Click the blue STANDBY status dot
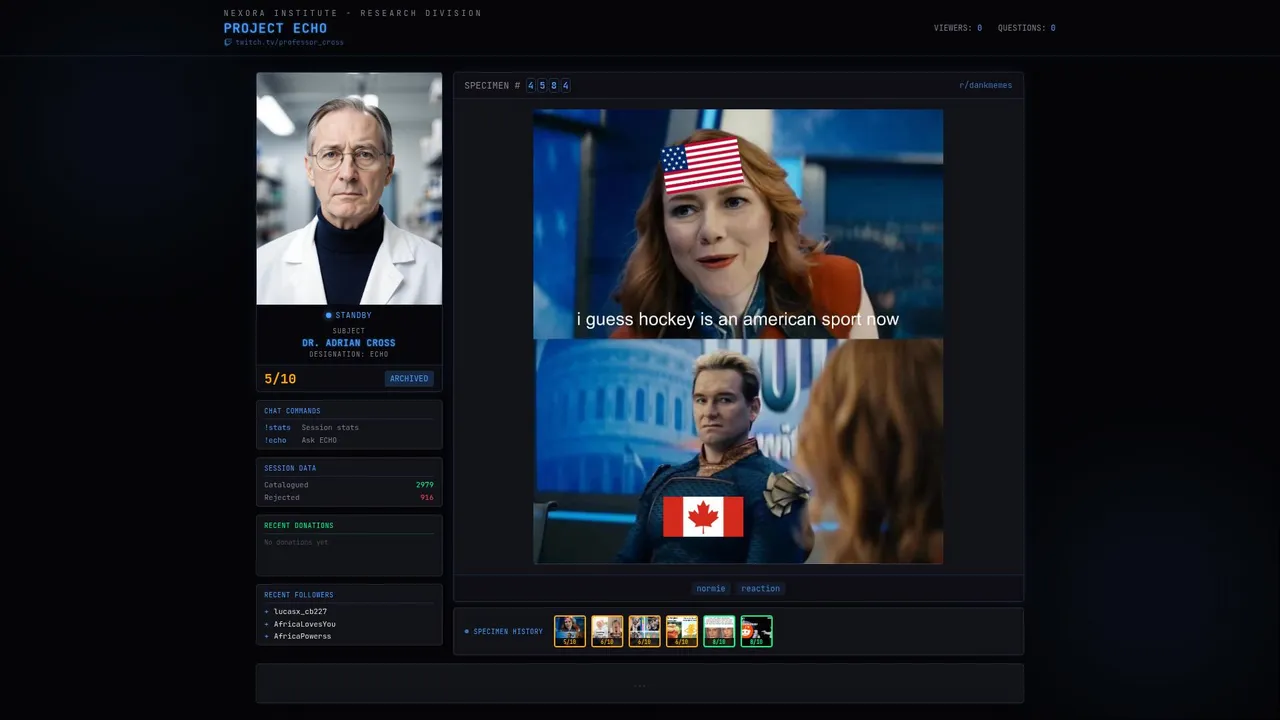 click(328, 316)
